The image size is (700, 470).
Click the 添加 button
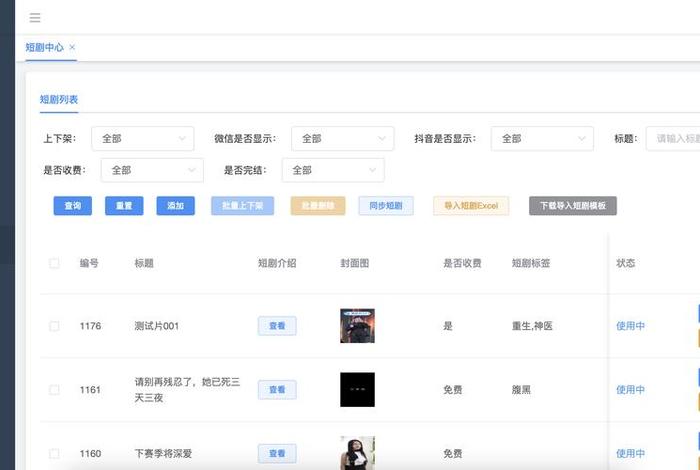[175, 206]
